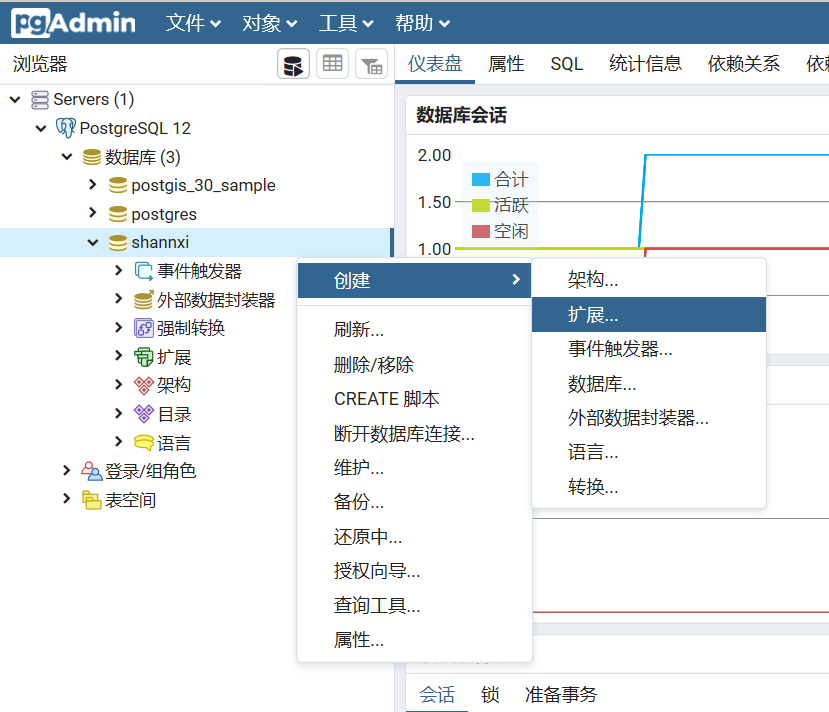Screen dimensions: 829x712
Task: Expand the 语言 tree node
Action: point(118,441)
